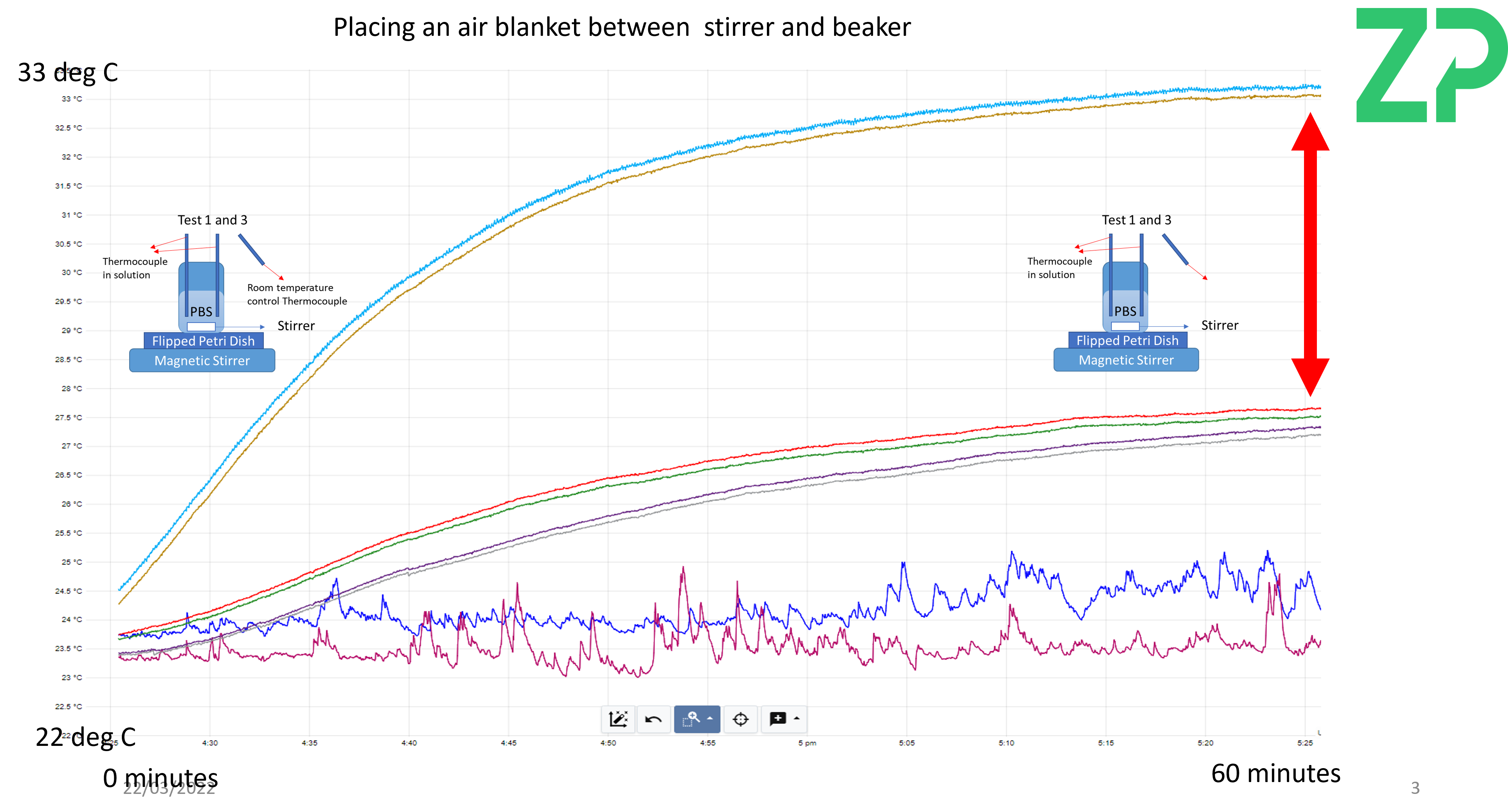This screenshot has width=1508, height=812.
Task: Click the 'Room temperature control Thermocouple' label
Action: (x=297, y=294)
